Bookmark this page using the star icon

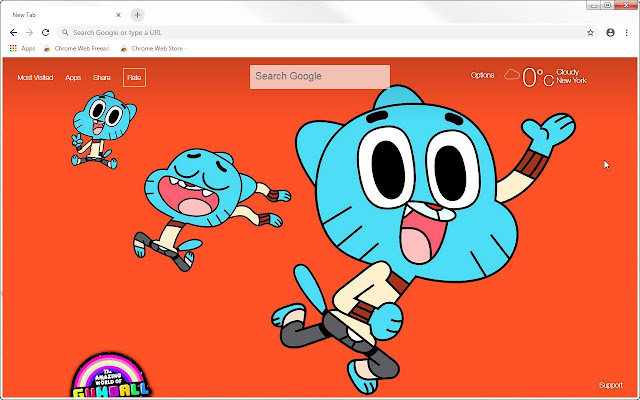coord(590,33)
